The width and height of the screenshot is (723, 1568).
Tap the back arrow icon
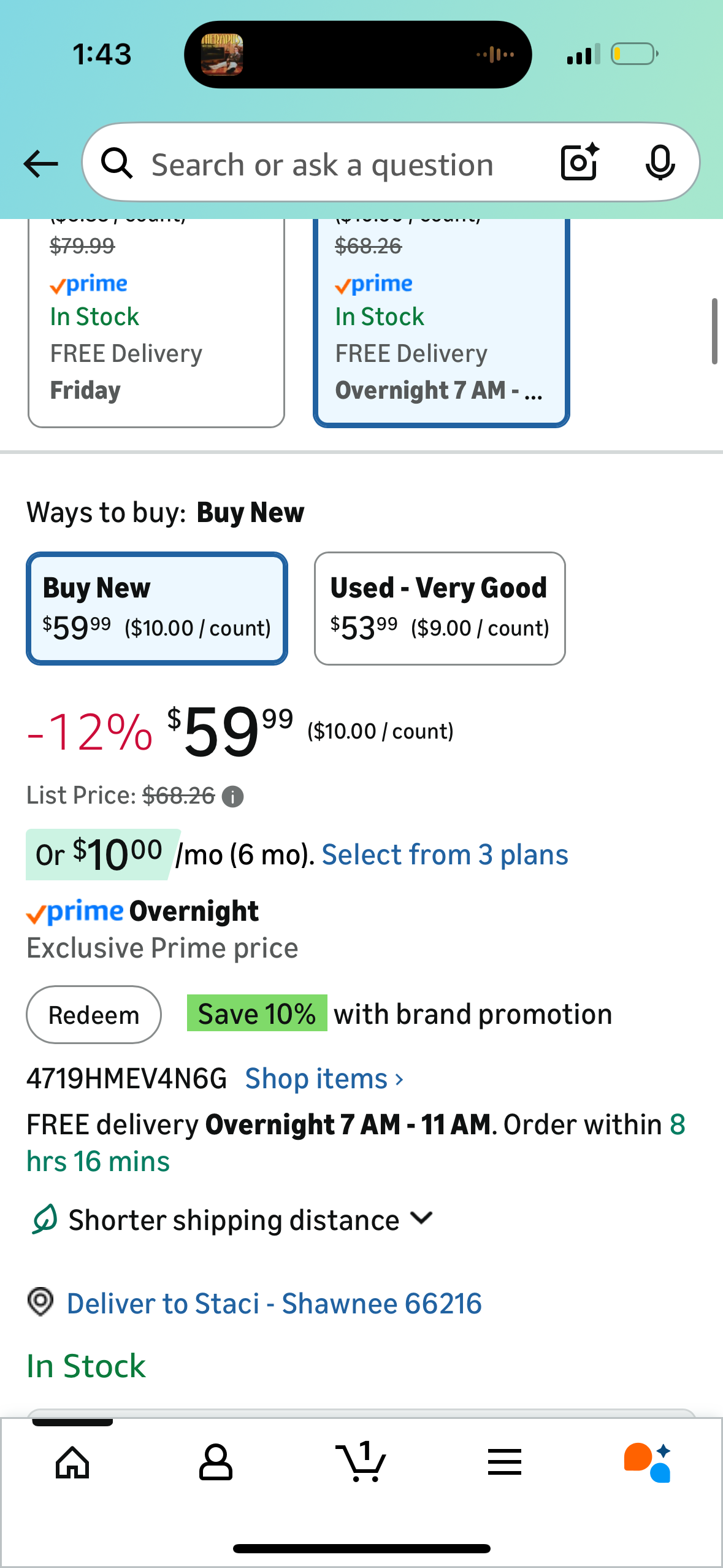click(x=40, y=164)
